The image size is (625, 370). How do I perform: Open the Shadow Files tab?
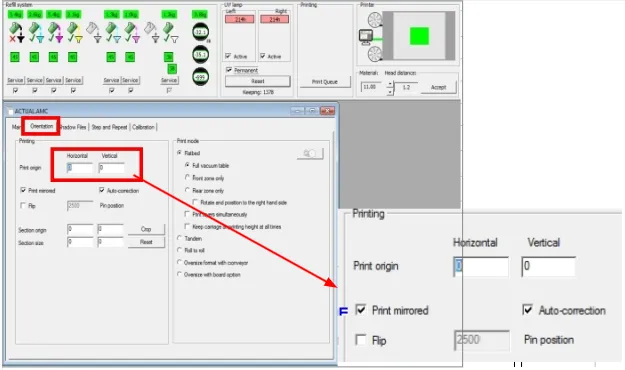pos(73,127)
